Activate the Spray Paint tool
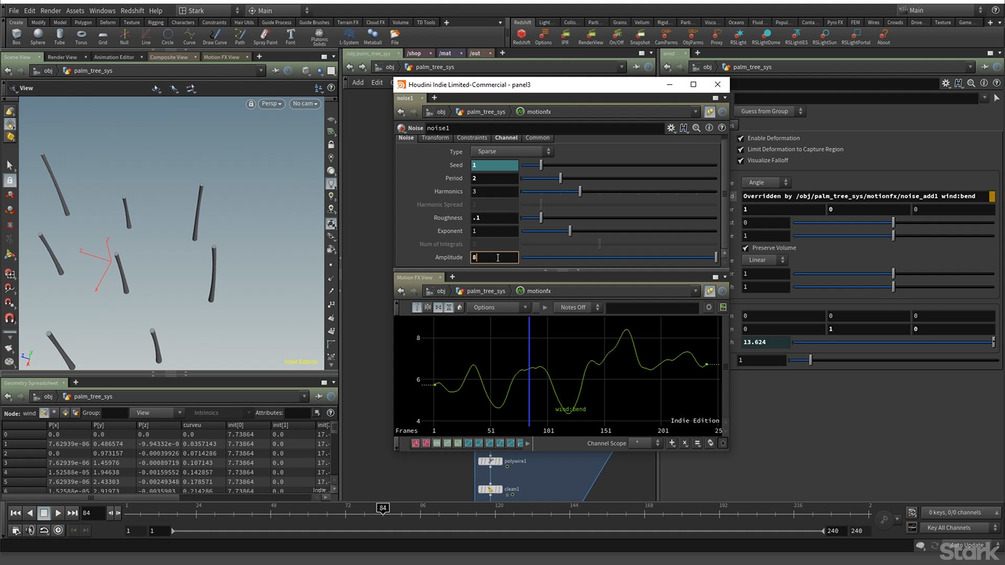The image size is (1005, 565). pos(265,36)
